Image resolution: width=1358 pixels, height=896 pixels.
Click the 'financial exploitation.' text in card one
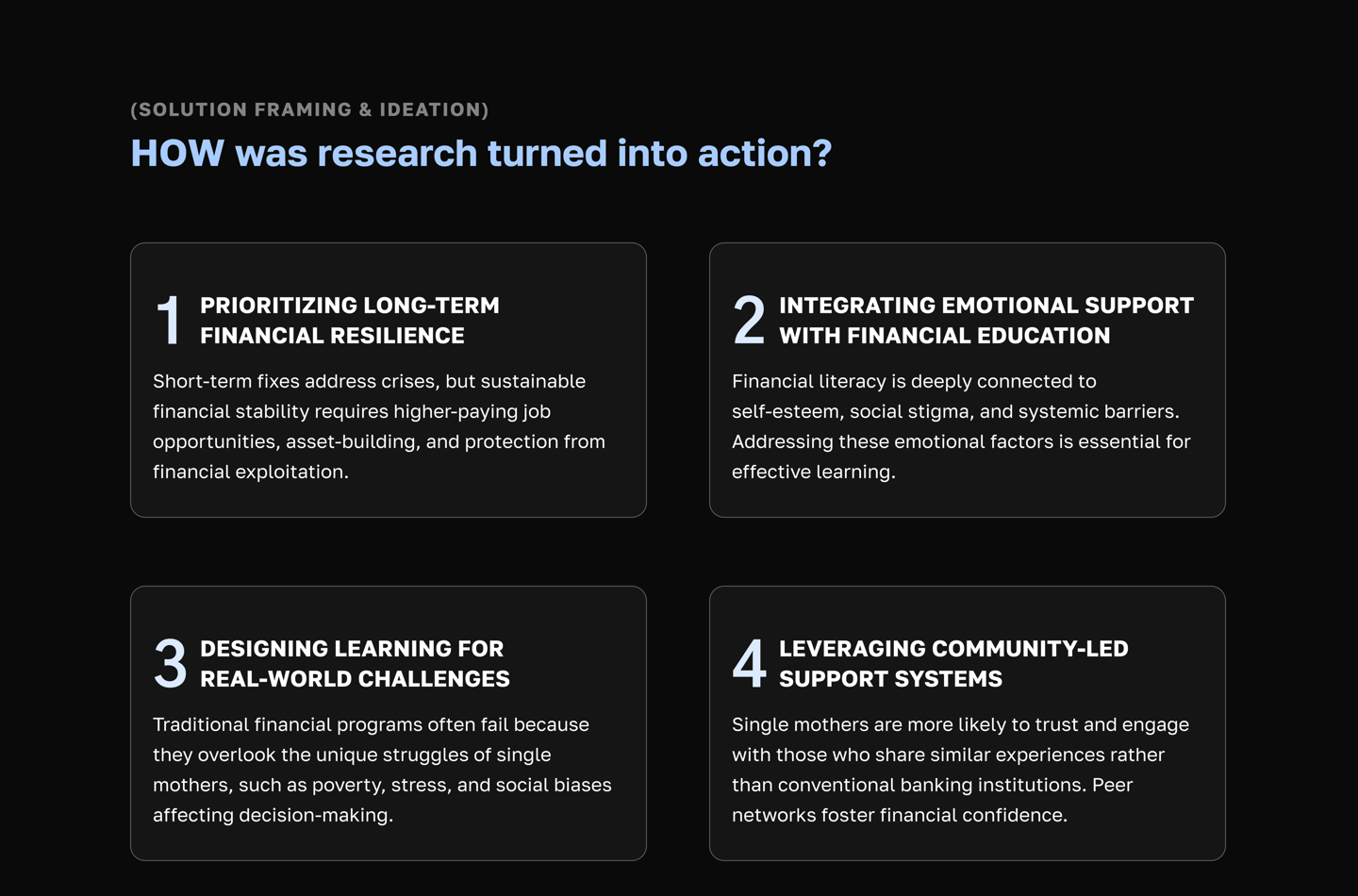point(251,472)
